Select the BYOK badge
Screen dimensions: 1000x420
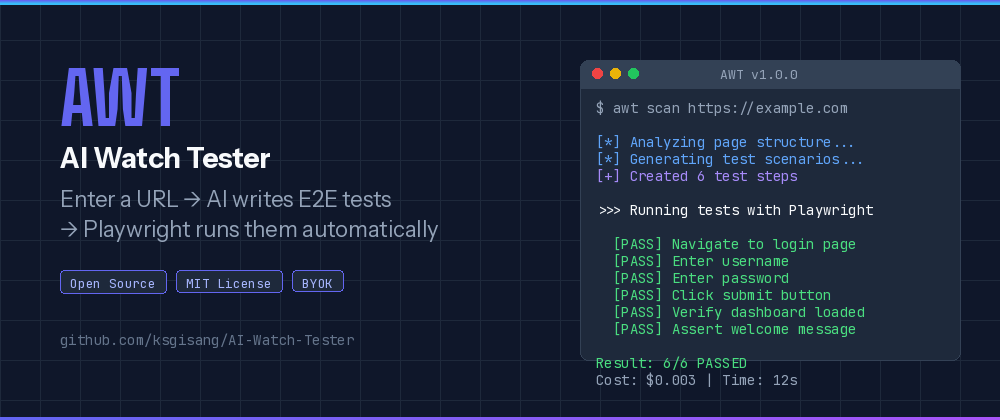click(x=318, y=282)
